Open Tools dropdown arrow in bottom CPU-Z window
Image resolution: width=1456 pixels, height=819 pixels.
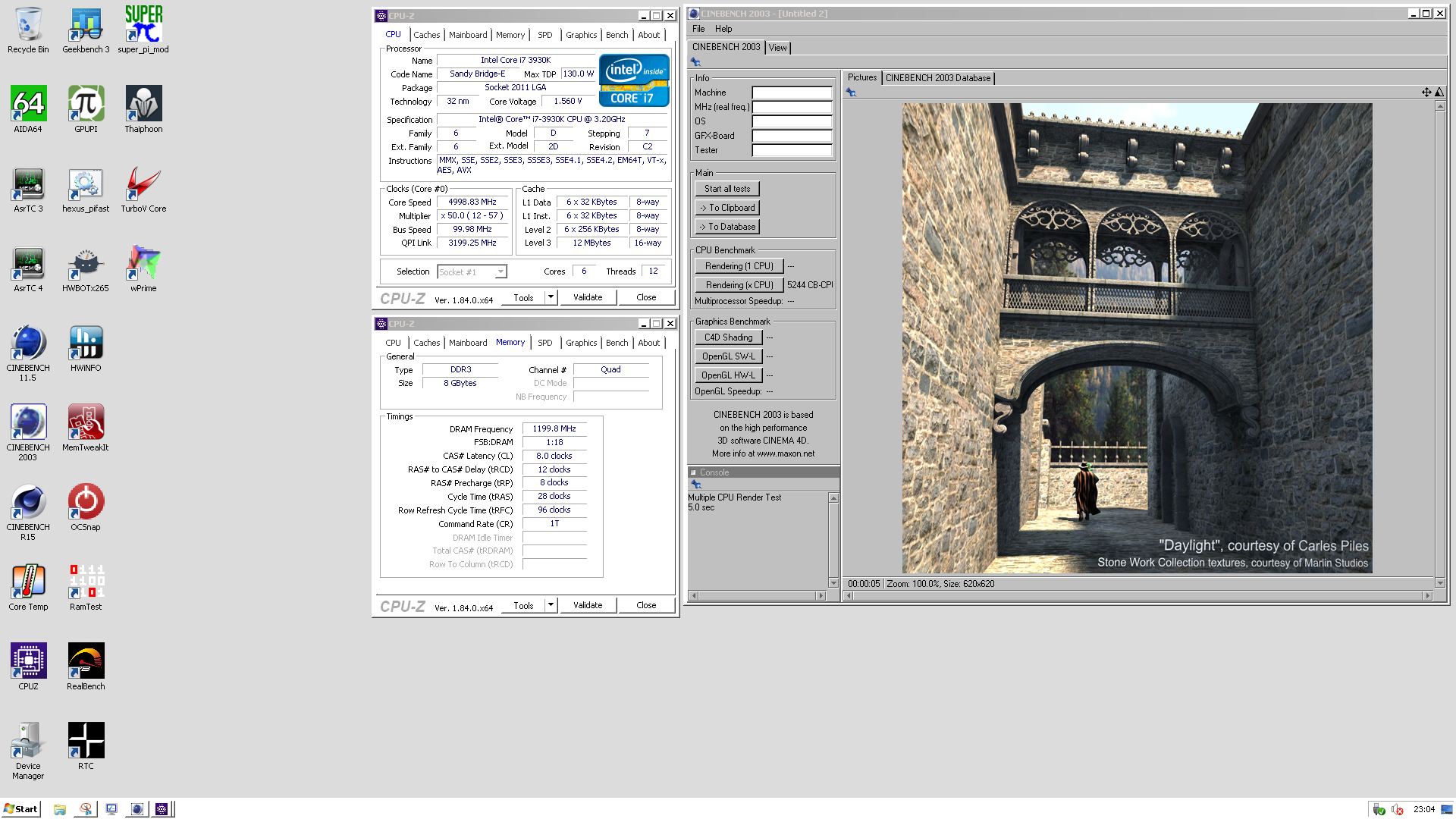tap(551, 605)
